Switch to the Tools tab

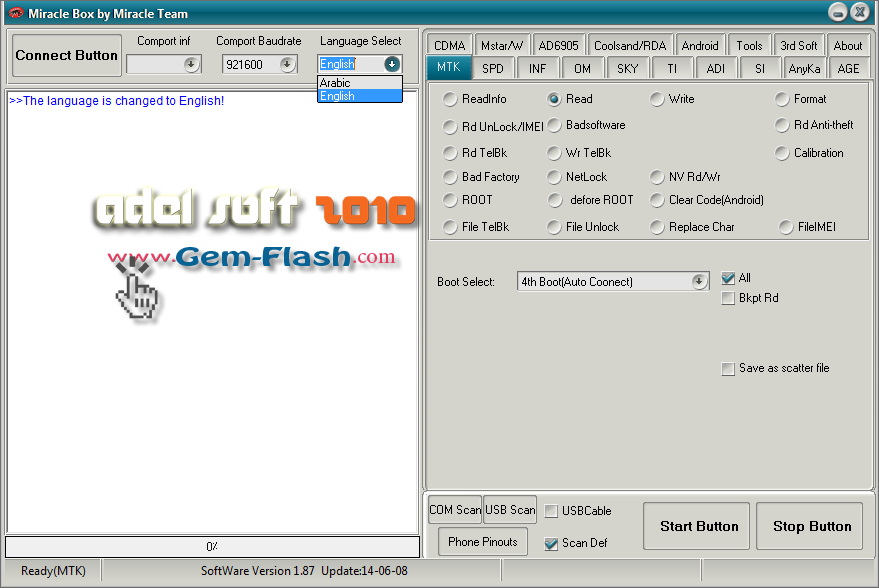pos(749,45)
